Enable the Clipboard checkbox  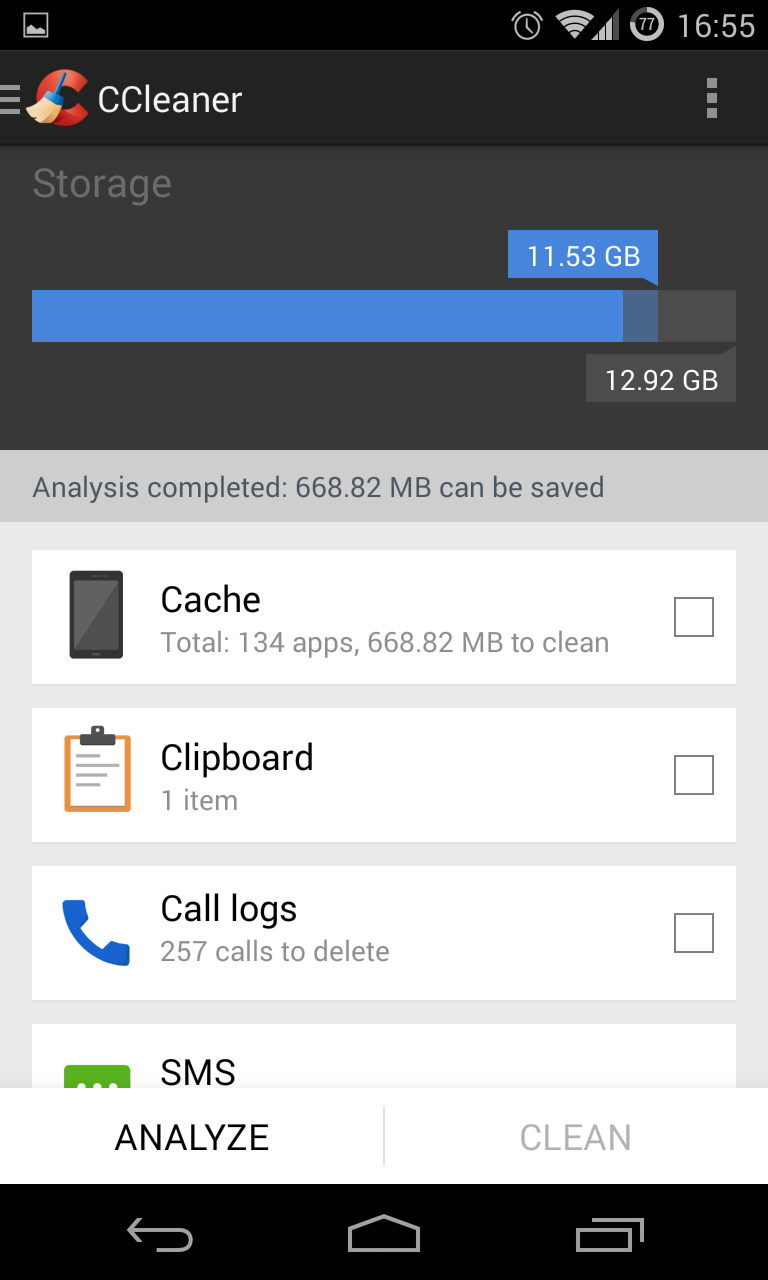tap(693, 775)
